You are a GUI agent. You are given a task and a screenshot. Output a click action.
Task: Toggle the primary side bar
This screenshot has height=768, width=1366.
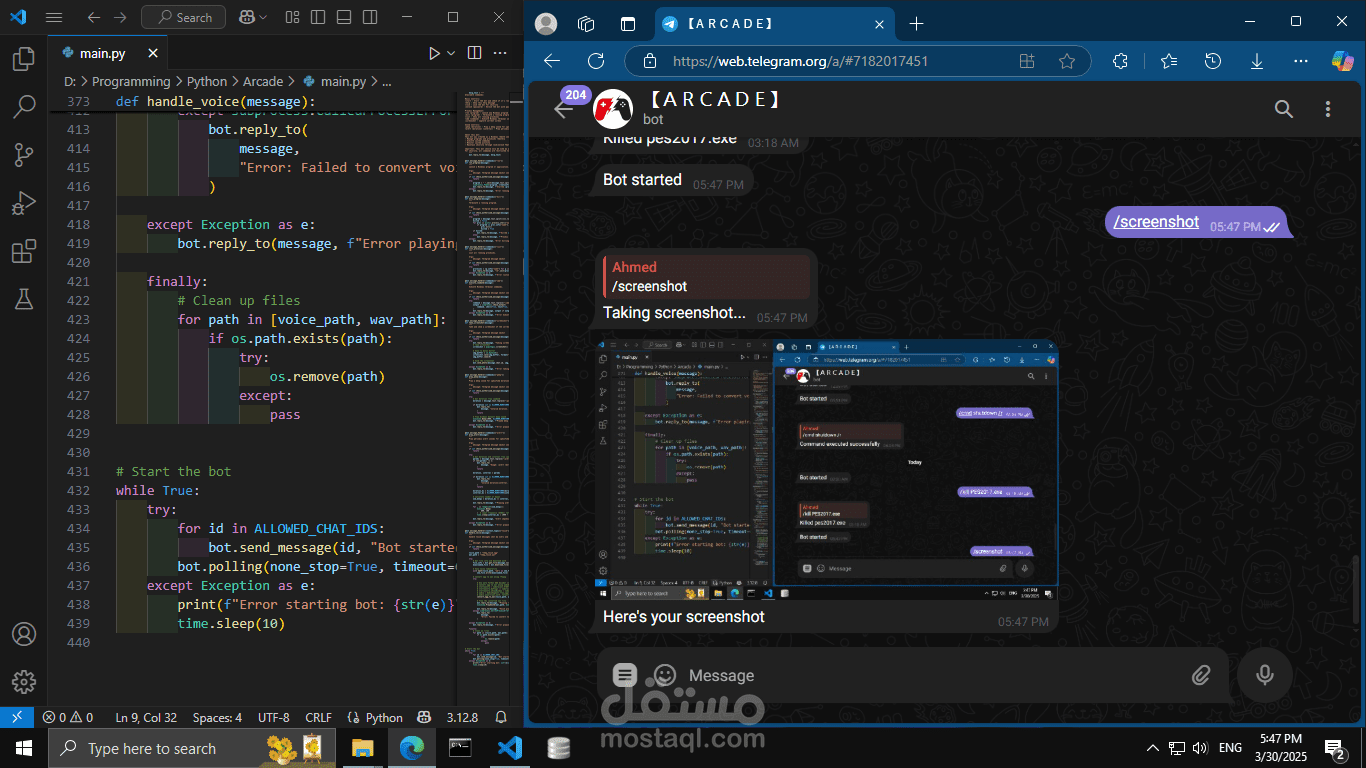click(x=318, y=17)
